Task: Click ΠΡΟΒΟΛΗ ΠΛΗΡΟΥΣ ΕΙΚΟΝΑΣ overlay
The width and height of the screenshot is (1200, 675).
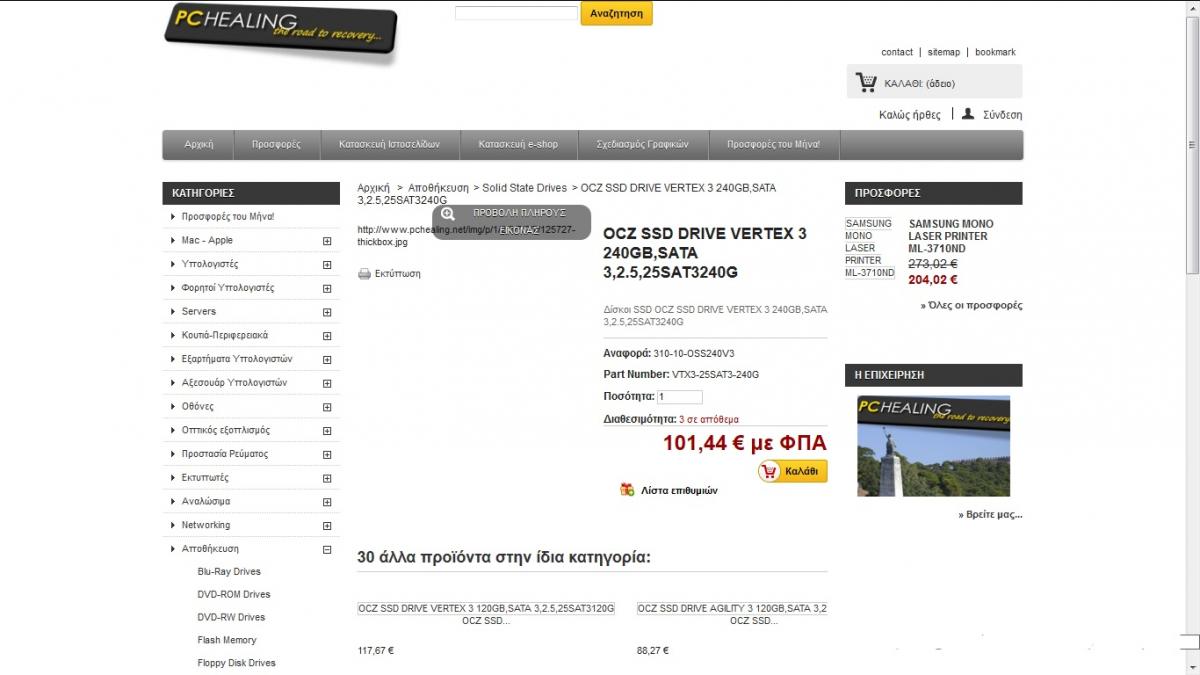Action: [512, 221]
